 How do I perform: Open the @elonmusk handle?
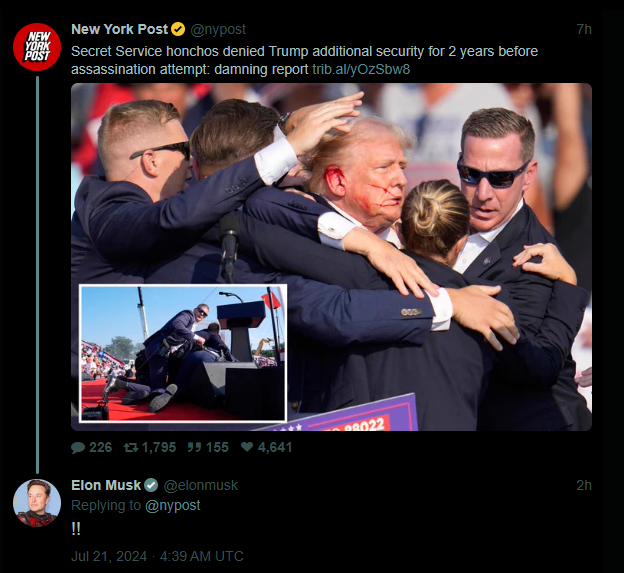coord(201,485)
